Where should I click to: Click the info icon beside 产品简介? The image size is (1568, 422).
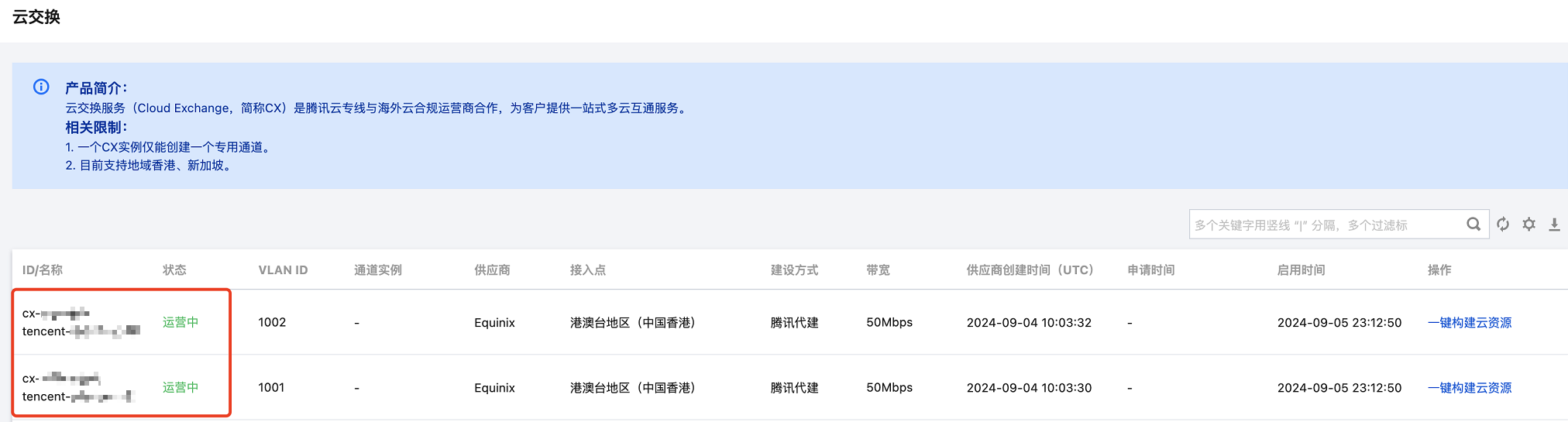pos(41,87)
